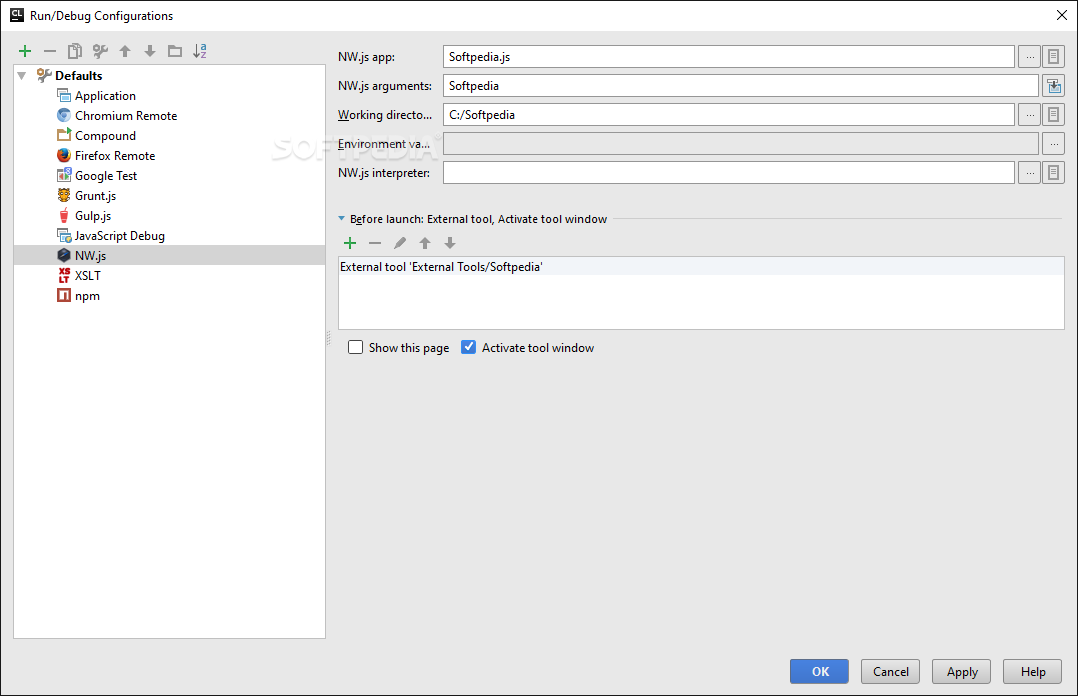This screenshot has height=696, width=1078.
Task: Click into Working directory field
Action: point(729,115)
